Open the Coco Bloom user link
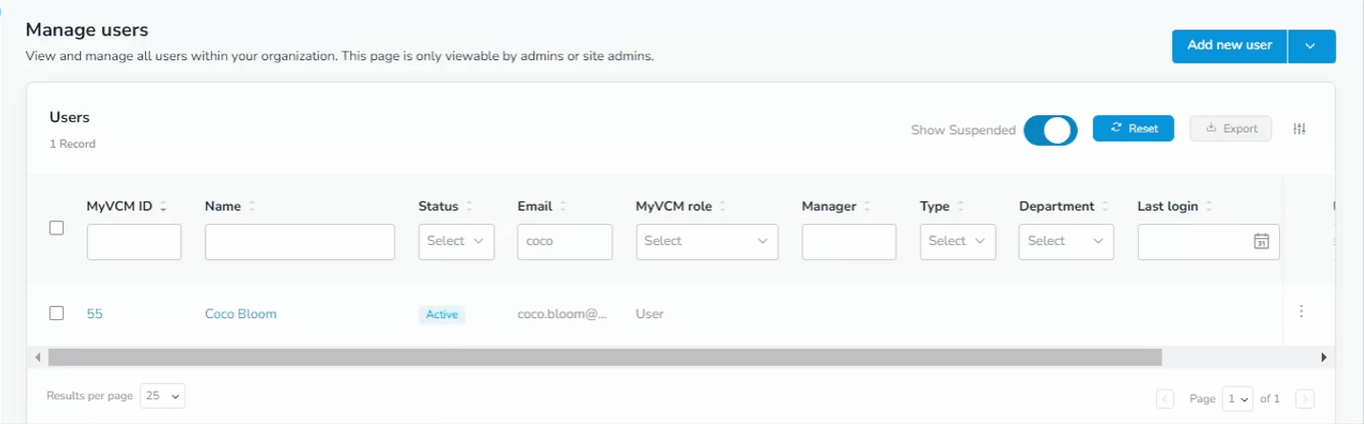 point(241,314)
